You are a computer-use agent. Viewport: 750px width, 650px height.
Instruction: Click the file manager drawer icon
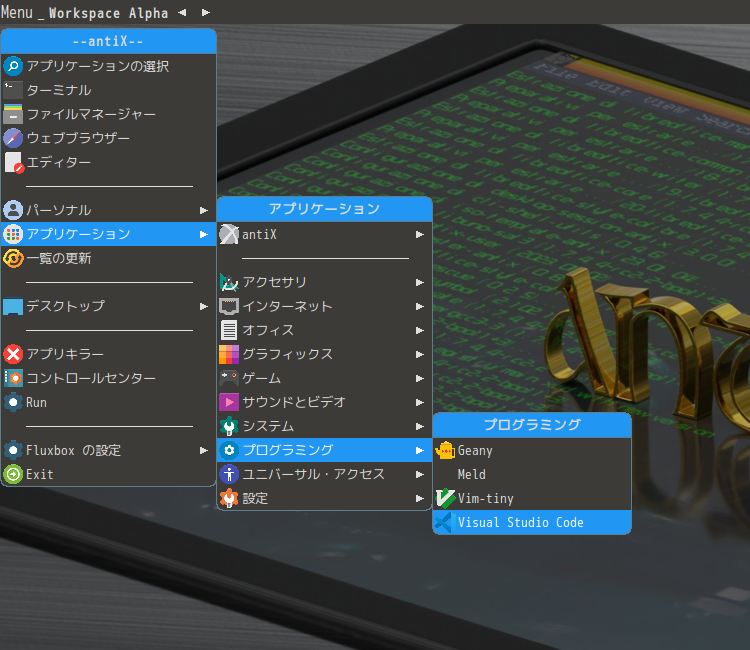click(13, 114)
